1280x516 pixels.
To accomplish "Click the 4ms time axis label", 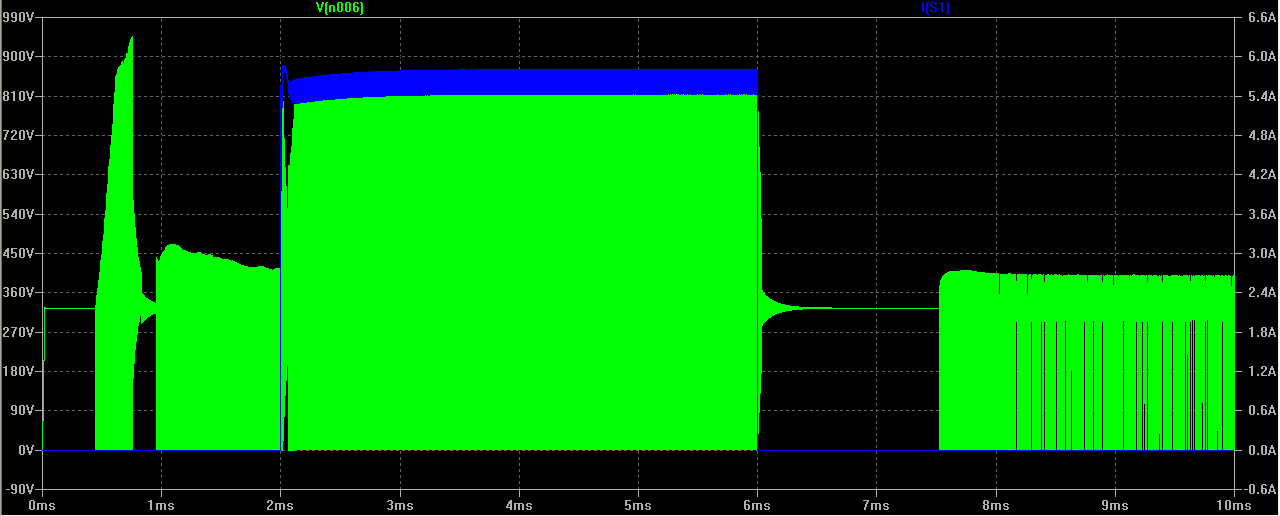I will pyautogui.click(x=519, y=507).
